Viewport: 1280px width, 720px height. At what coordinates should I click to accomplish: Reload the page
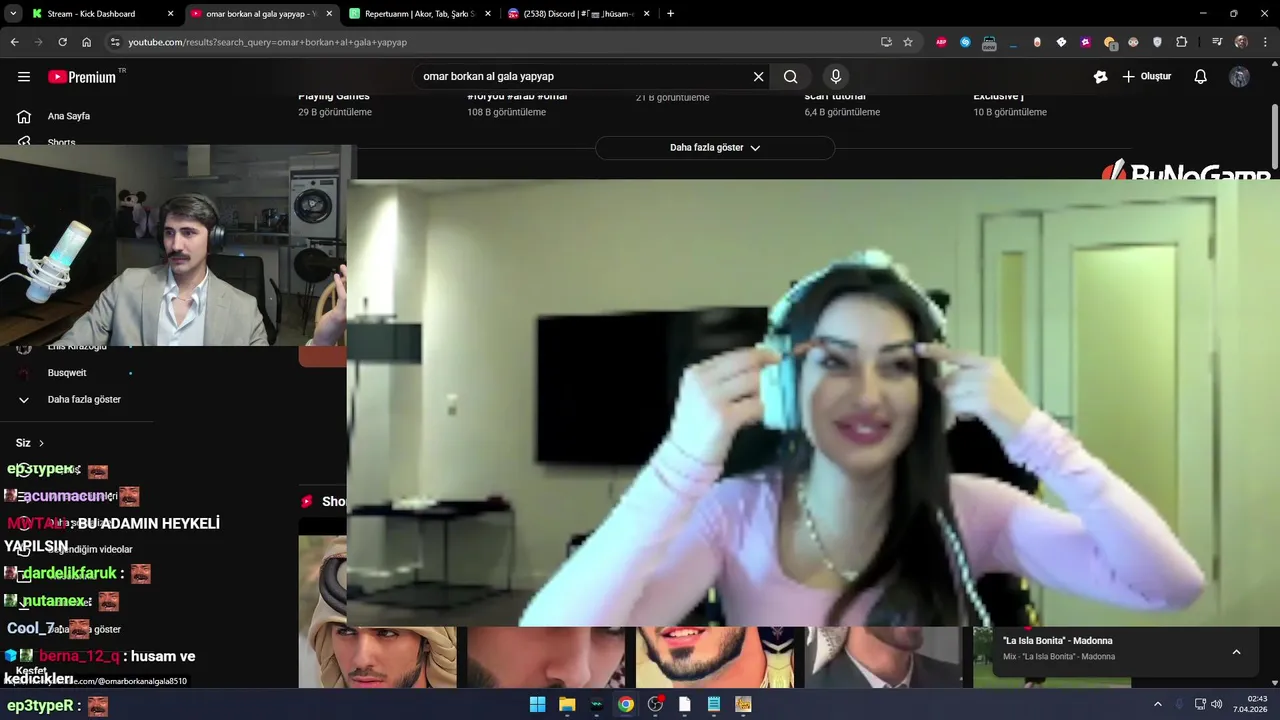(x=62, y=42)
